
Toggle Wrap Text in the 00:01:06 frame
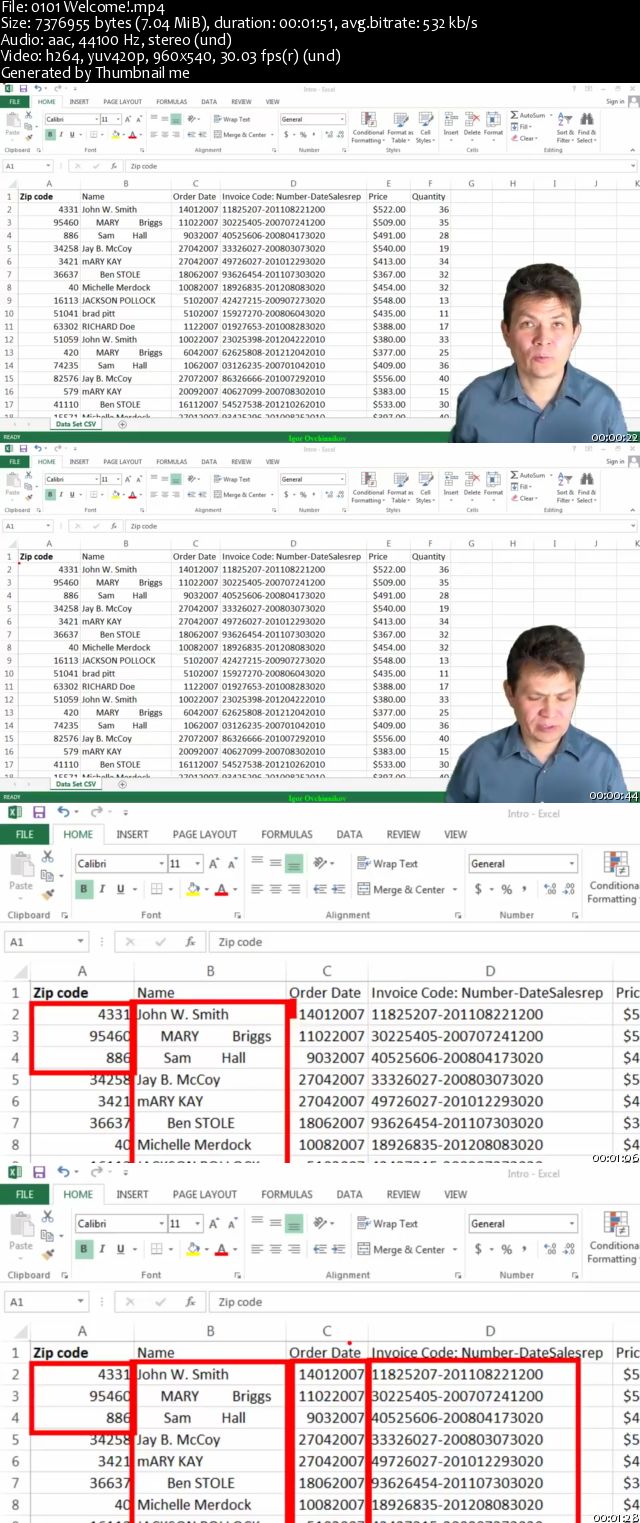pos(387,863)
